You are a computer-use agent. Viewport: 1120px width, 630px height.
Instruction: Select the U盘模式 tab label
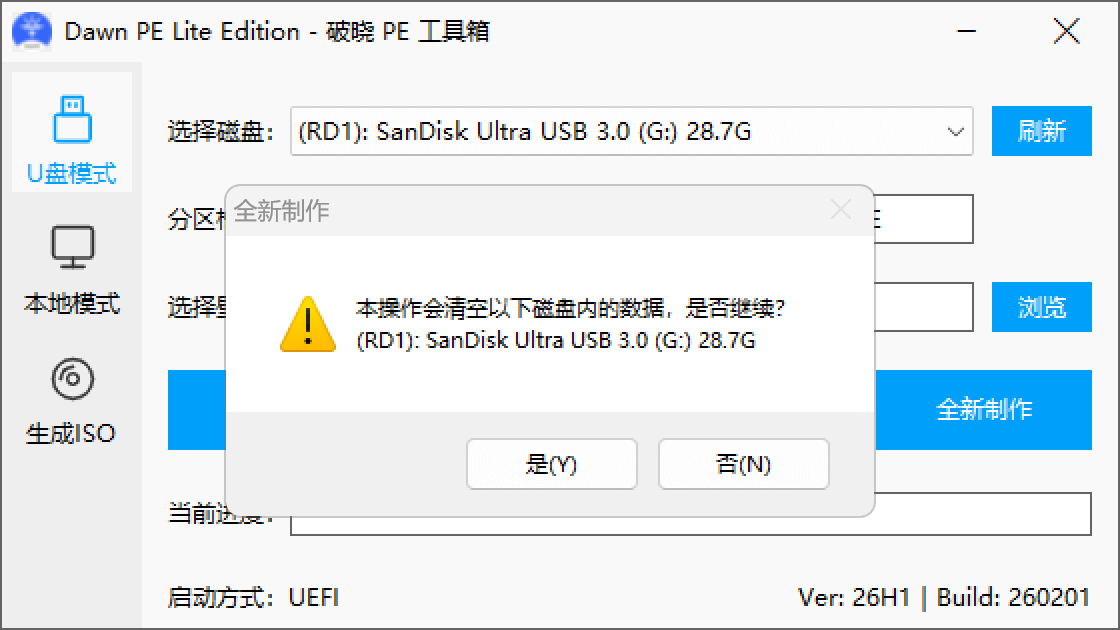[x=71, y=174]
